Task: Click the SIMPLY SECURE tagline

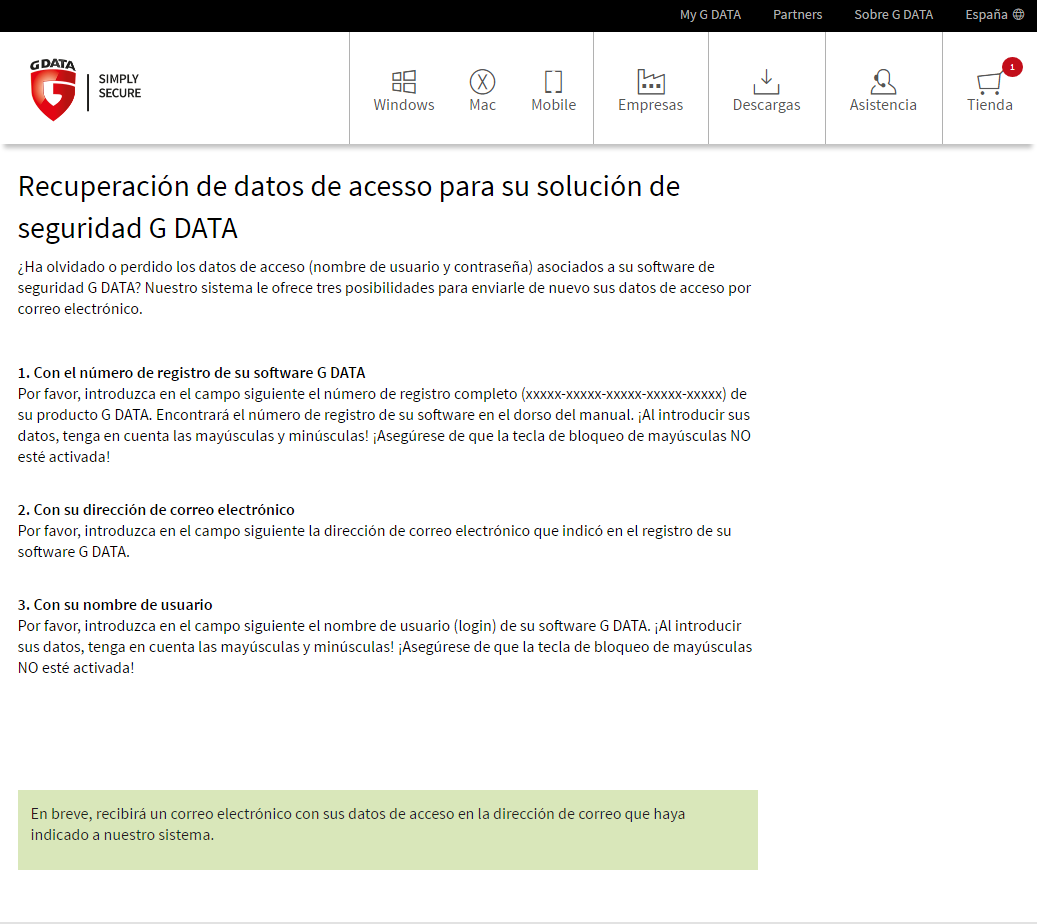Action: click(x=120, y=86)
